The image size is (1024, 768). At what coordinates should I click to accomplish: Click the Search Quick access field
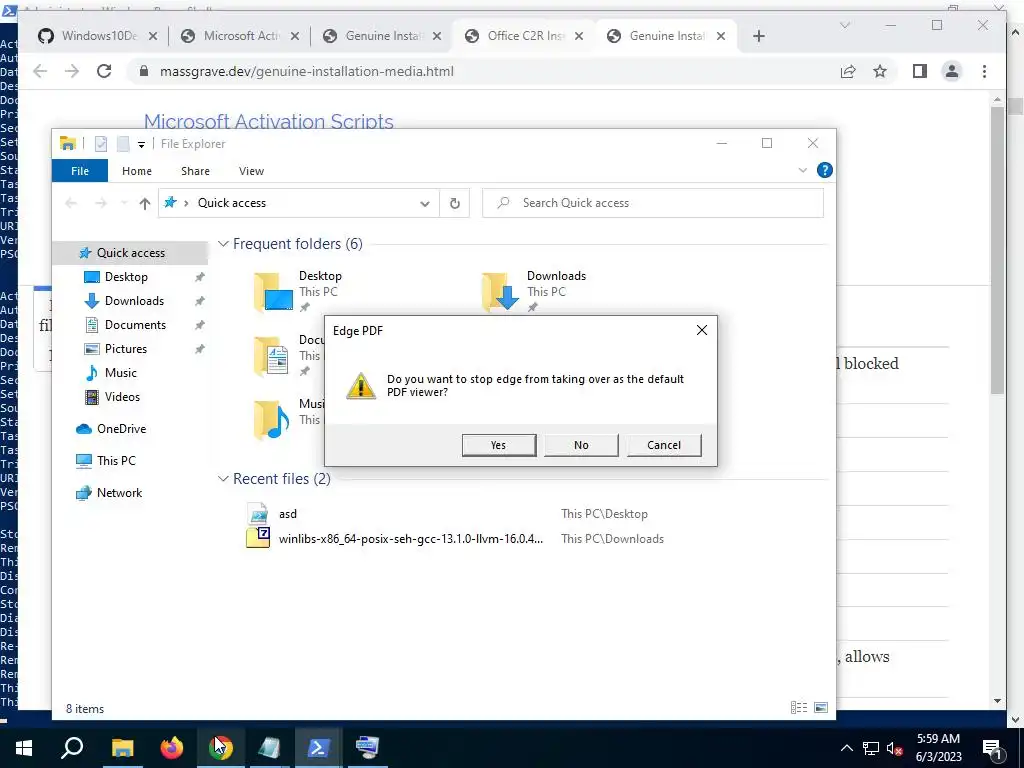[653, 203]
